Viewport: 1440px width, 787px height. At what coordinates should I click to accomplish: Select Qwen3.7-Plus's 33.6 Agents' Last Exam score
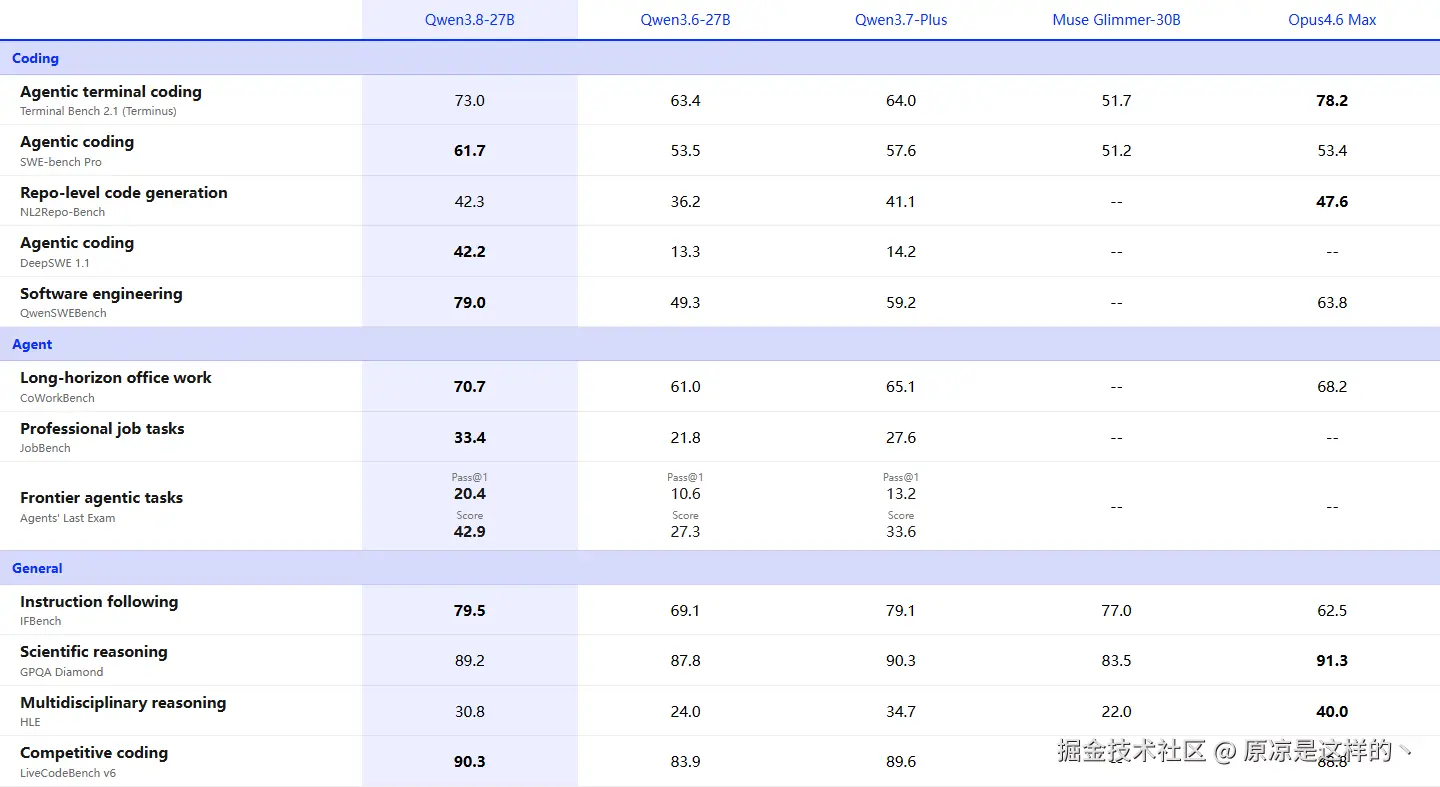click(x=901, y=532)
